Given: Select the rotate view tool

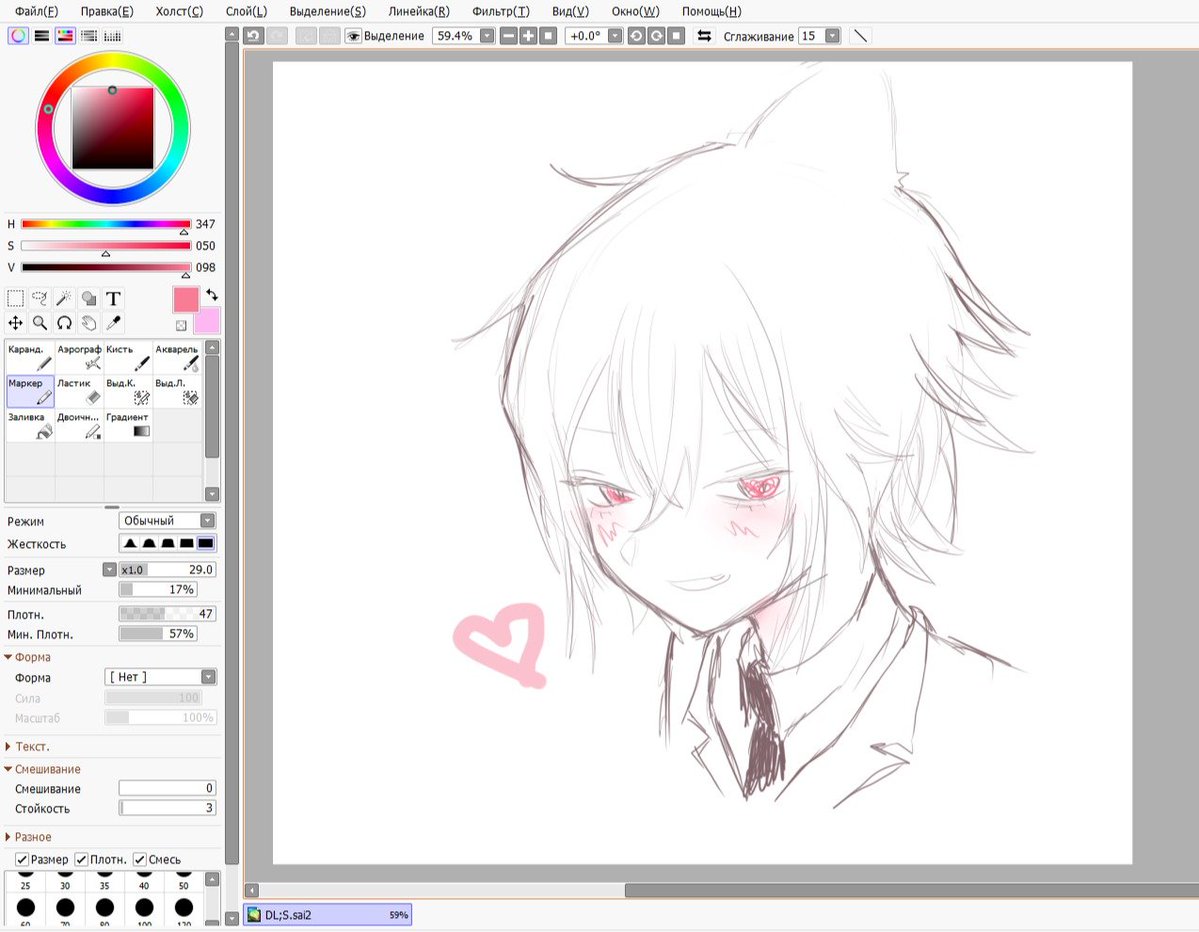Looking at the screenshot, I should click(64, 323).
